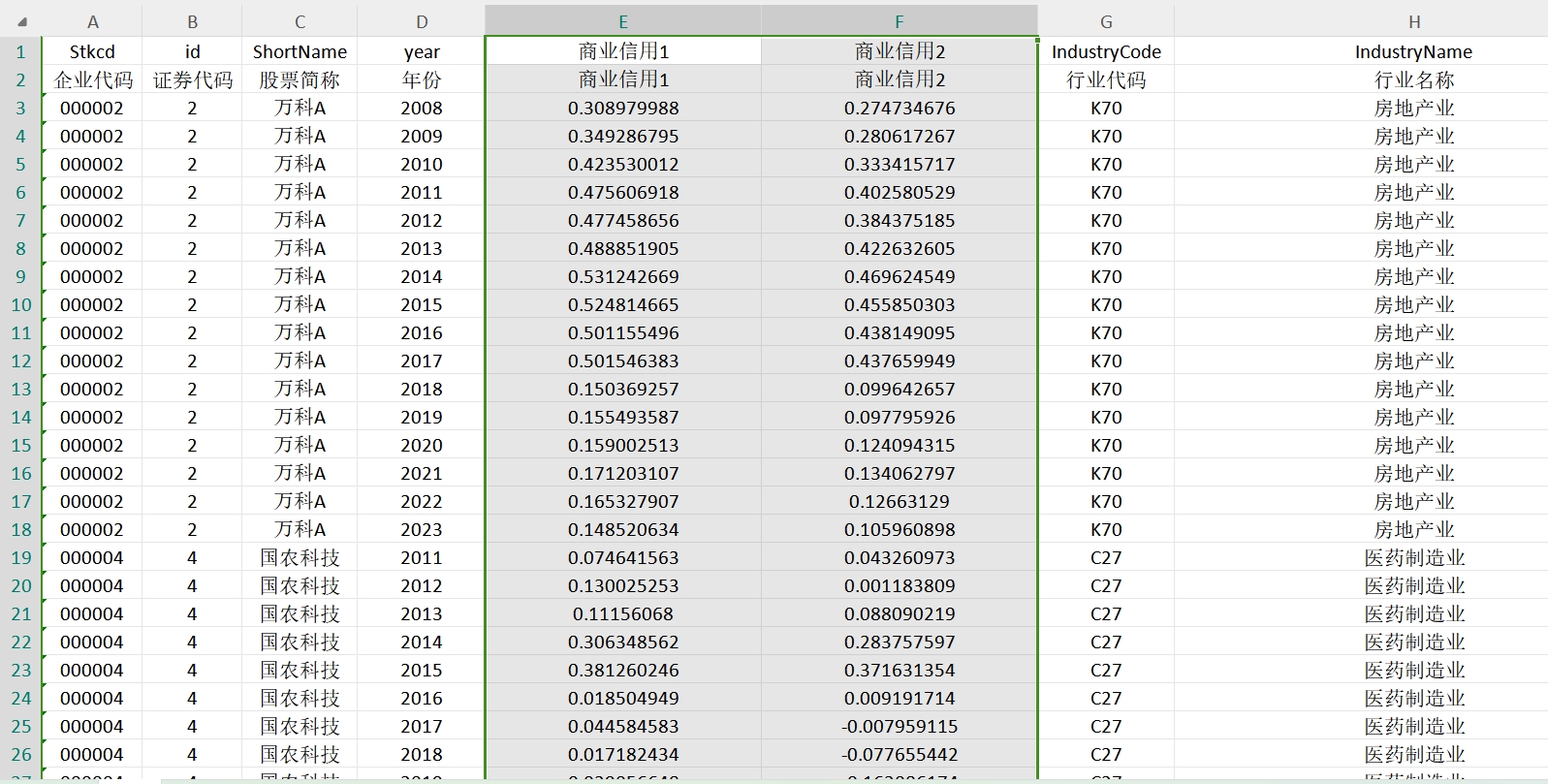Click the select-all corner triangle
This screenshot has width=1548, height=784.
pos(21,21)
